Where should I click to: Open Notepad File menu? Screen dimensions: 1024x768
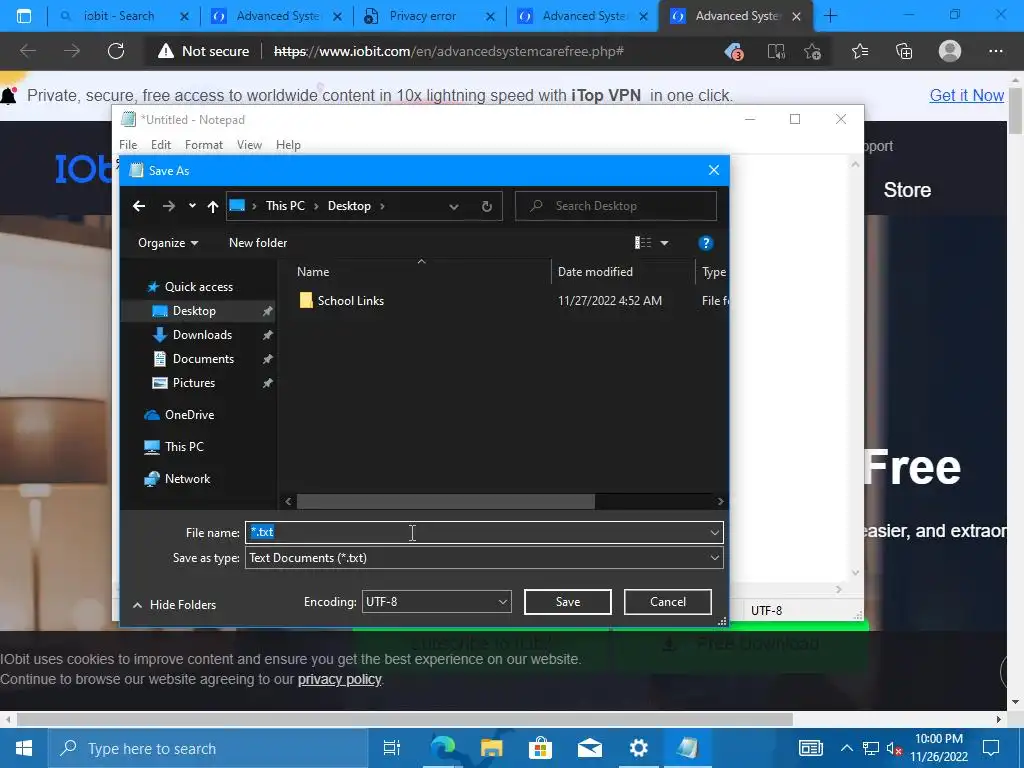pyautogui.click(x=128, y=145)
